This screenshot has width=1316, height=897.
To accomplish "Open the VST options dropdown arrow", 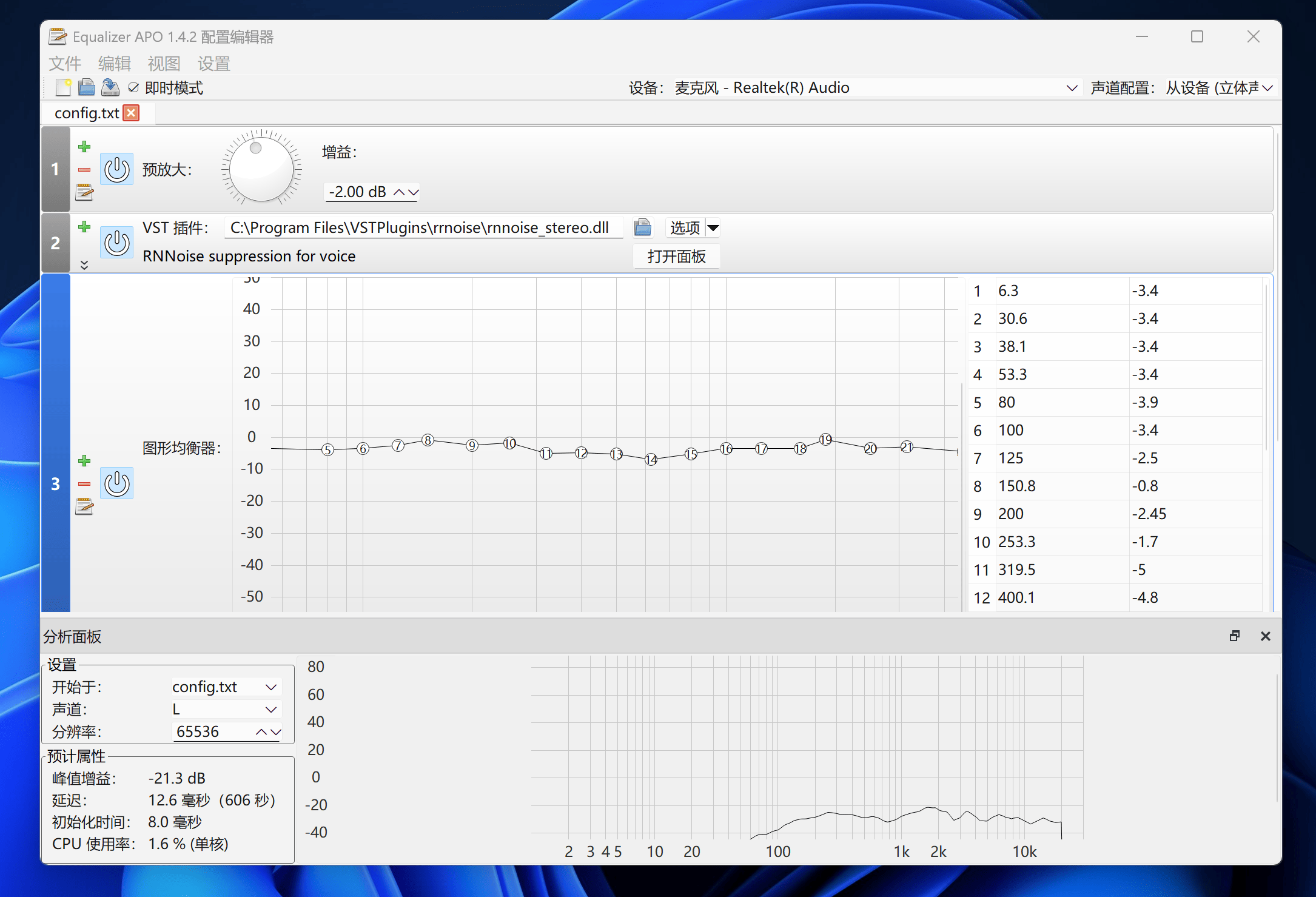I will tap(714, 228).
